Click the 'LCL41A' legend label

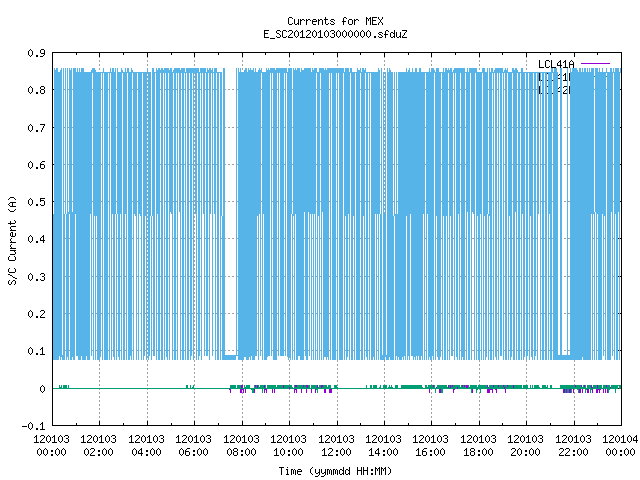[x=556, y=64]
